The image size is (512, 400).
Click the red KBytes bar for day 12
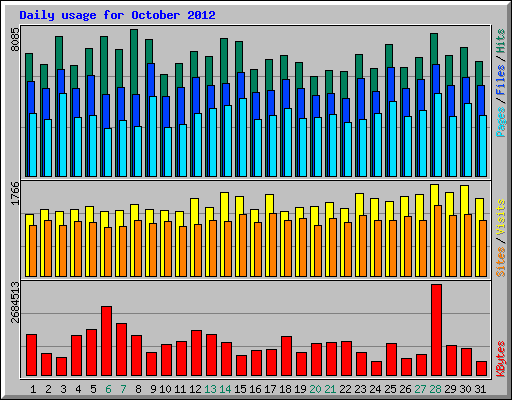[196, 353]
